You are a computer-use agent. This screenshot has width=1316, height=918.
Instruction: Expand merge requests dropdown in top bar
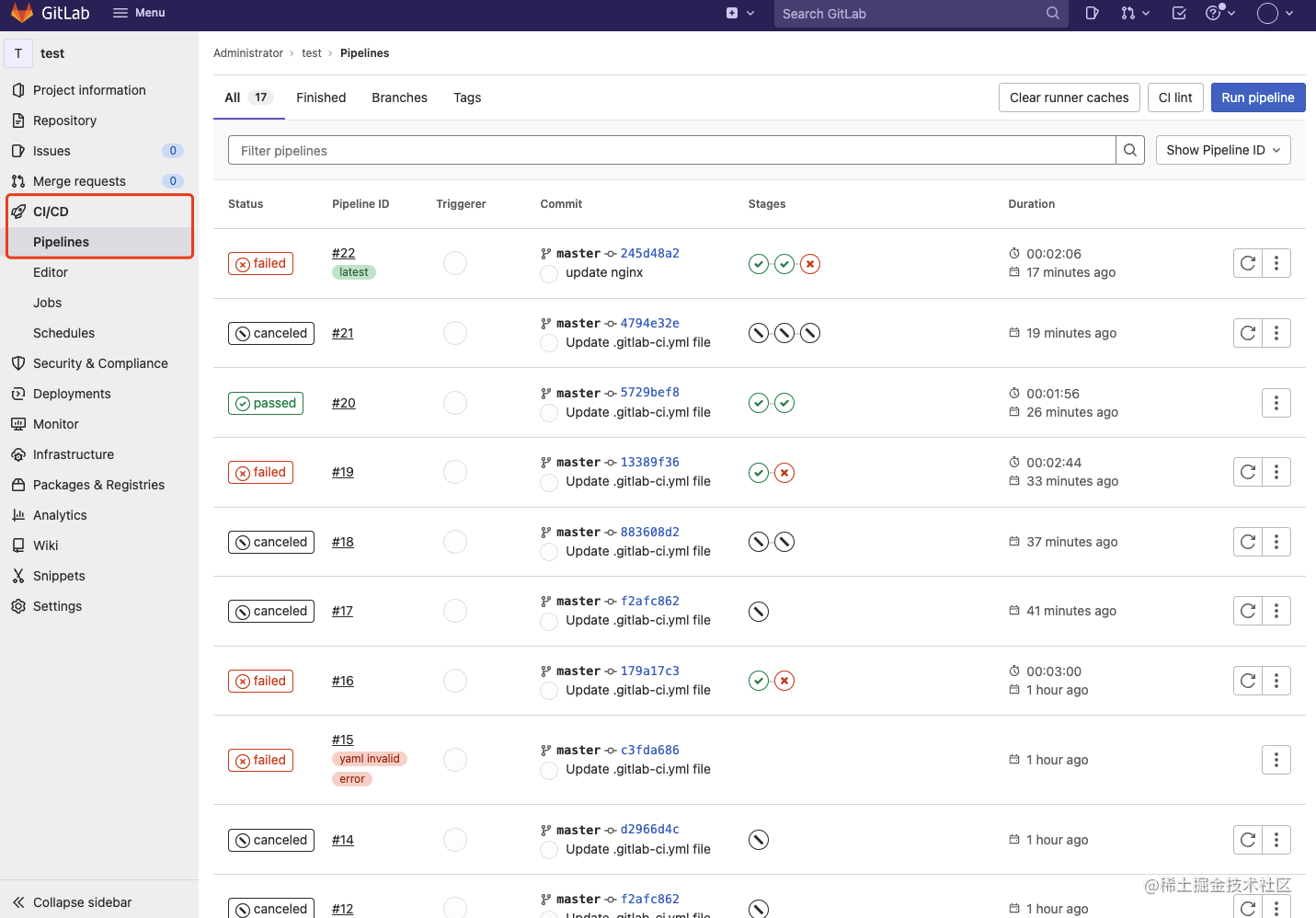pos(1135,13)
